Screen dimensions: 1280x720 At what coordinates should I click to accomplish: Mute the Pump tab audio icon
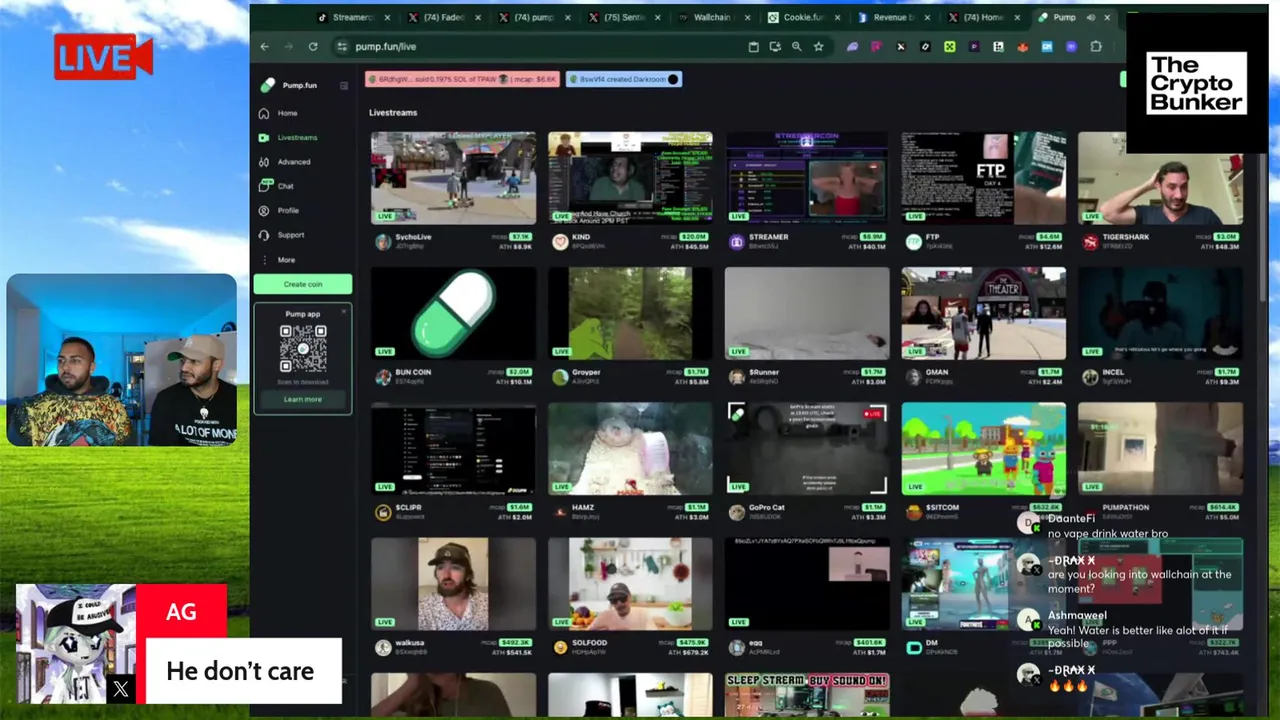(x=1090, y=17)
